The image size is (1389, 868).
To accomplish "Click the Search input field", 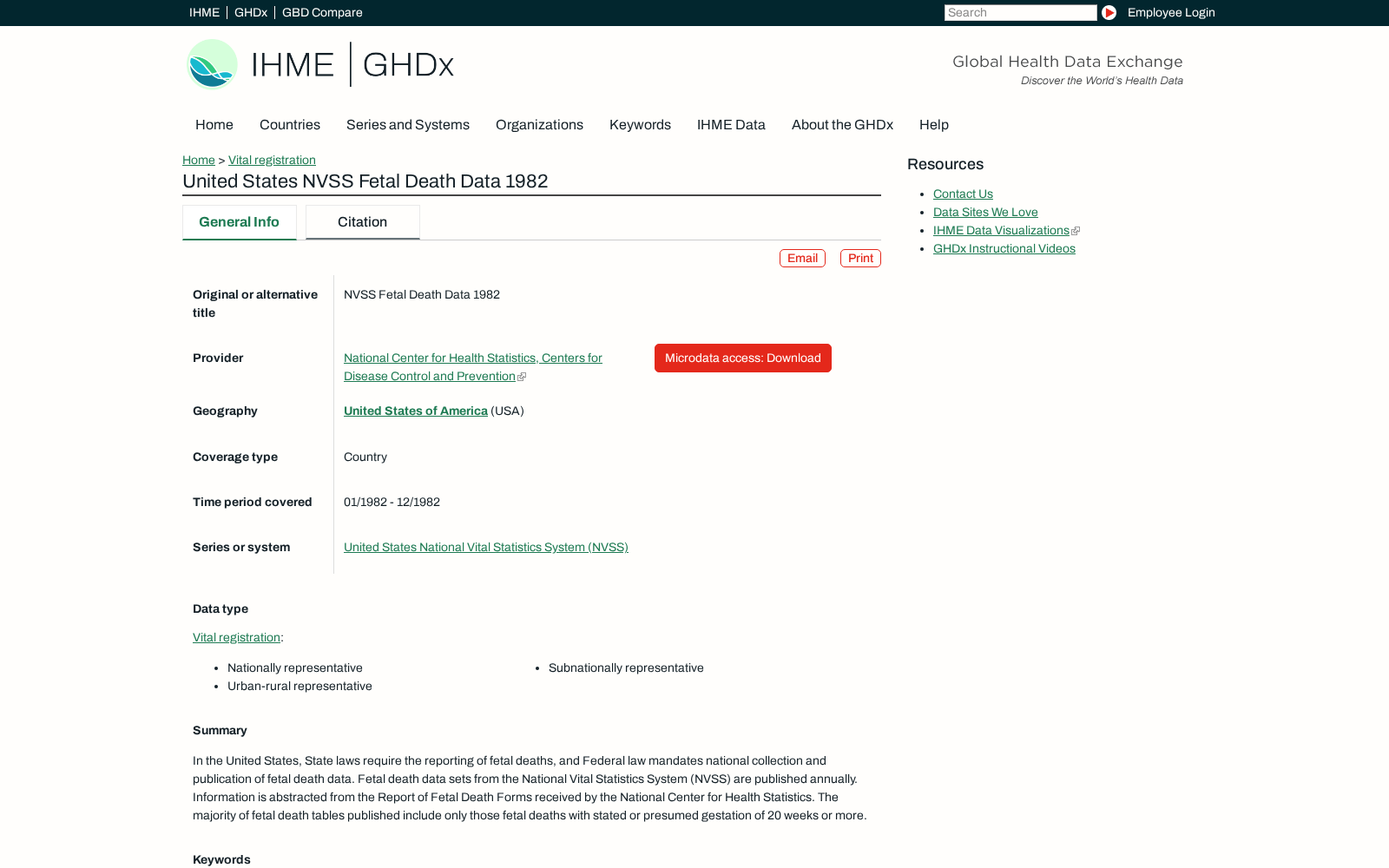I will pyautogui.click(x=1020, y=12).
